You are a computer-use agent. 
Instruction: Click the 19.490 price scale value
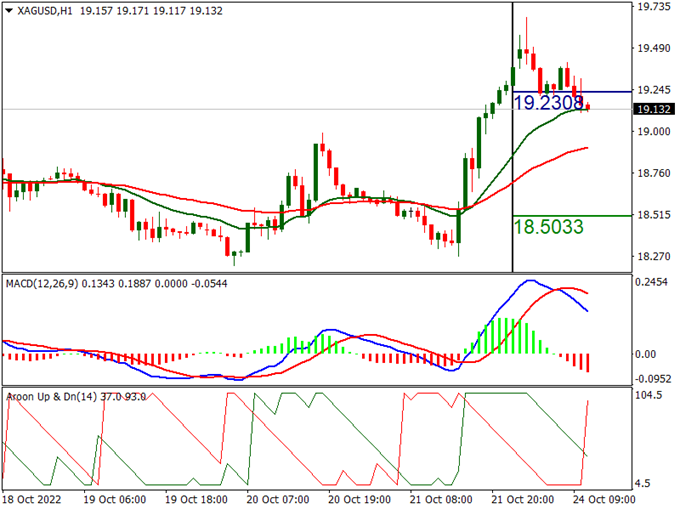[654, 48]
